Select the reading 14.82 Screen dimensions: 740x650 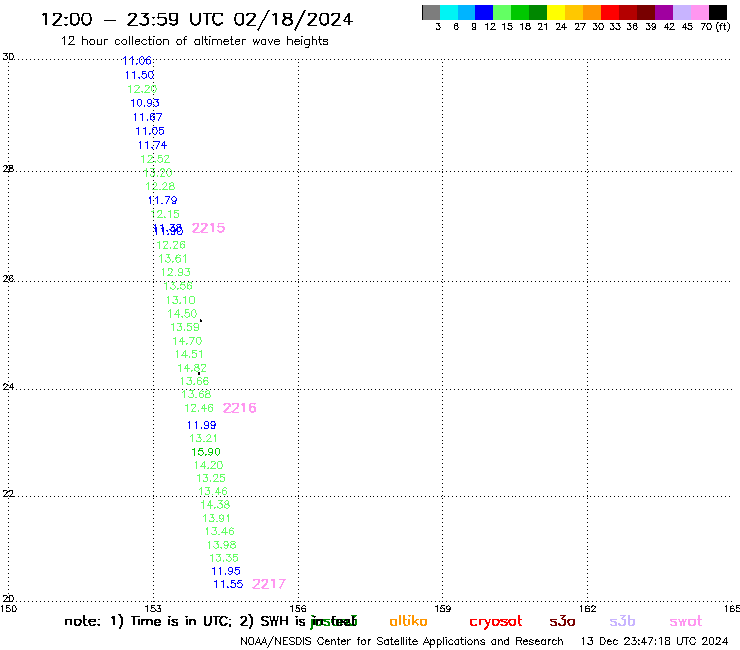coord(192,368)
